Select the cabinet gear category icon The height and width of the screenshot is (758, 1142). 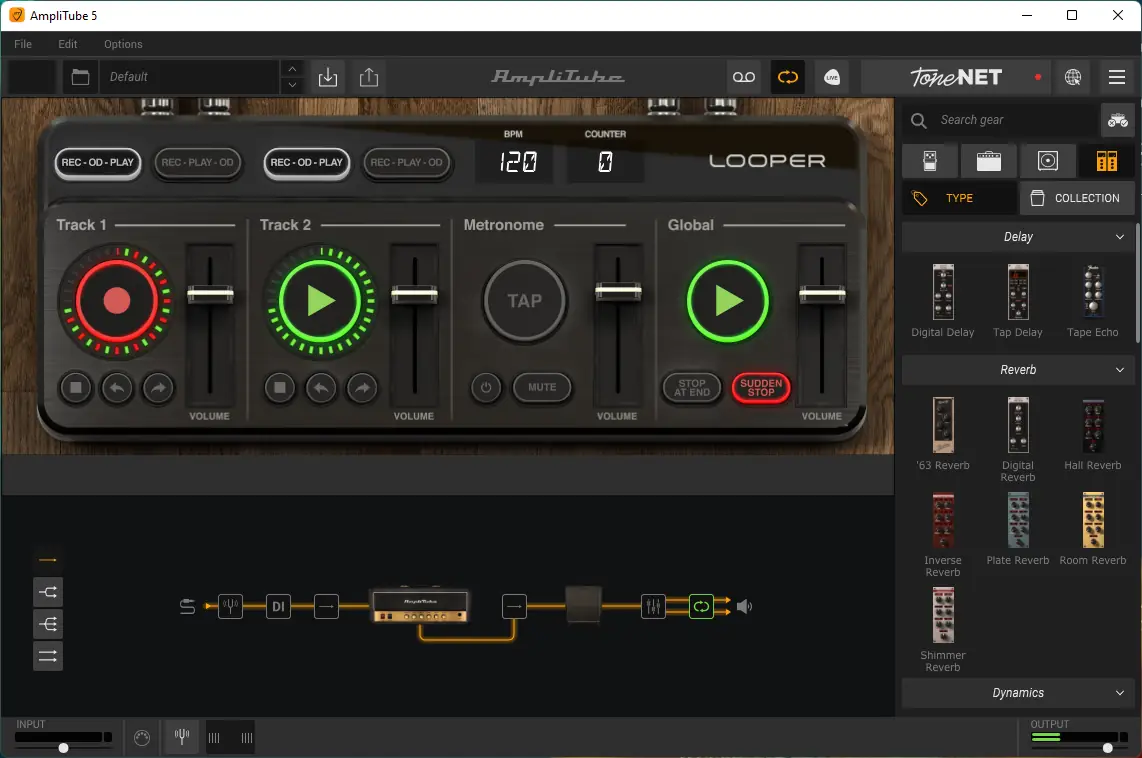pyautogui.click(x=1047, y=161)
